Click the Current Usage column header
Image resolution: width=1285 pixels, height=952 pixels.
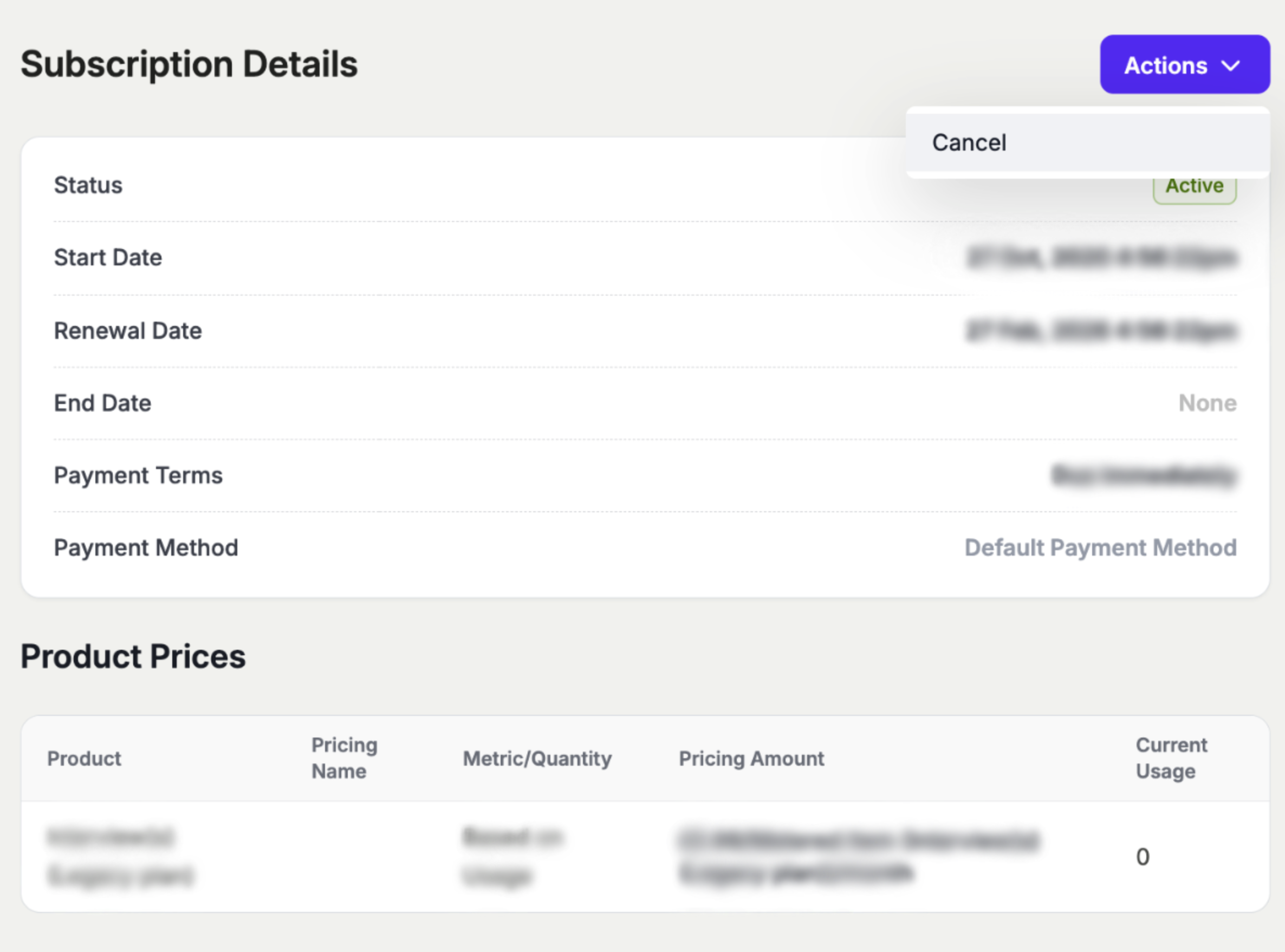click(x=1171, y=758)
